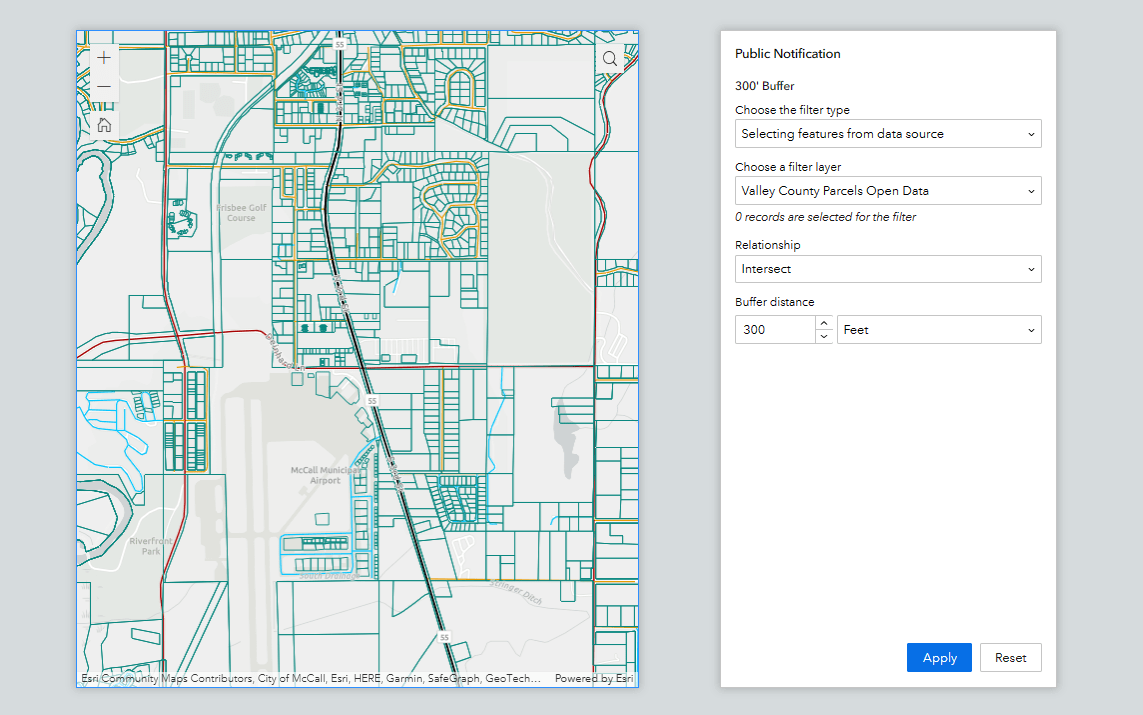
Task: Reset the Public Notification filter settings
Action: (x=1010, y=657)
